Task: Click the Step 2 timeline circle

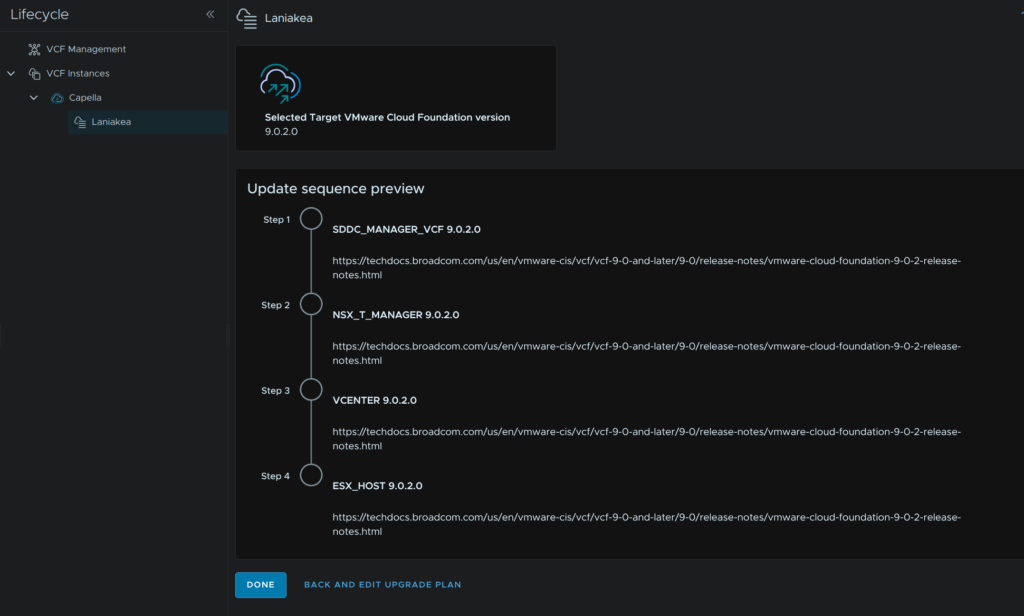Action: click(x=311, y=304)
